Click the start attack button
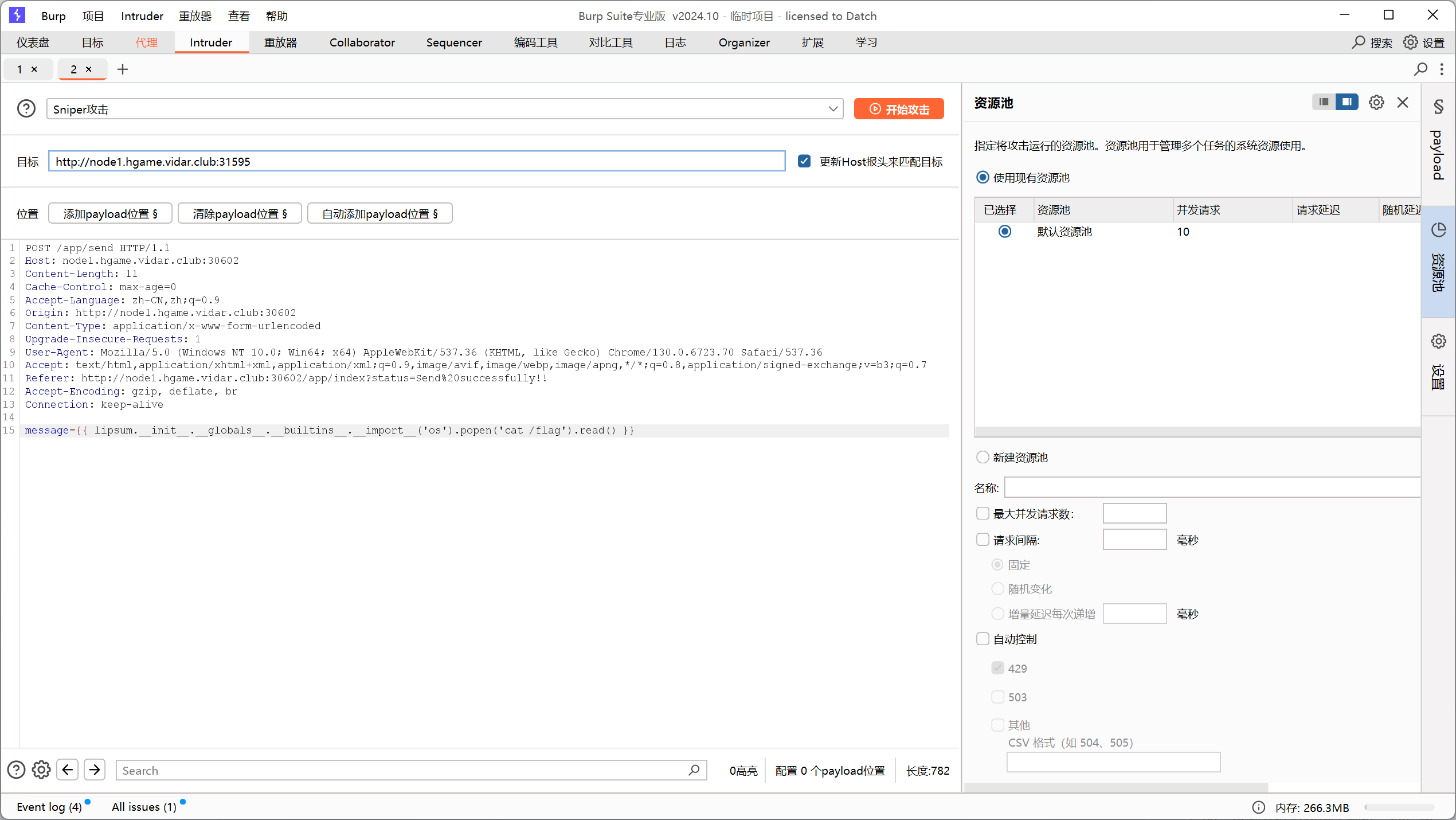The image size is (1456, 820). (899, 109)
